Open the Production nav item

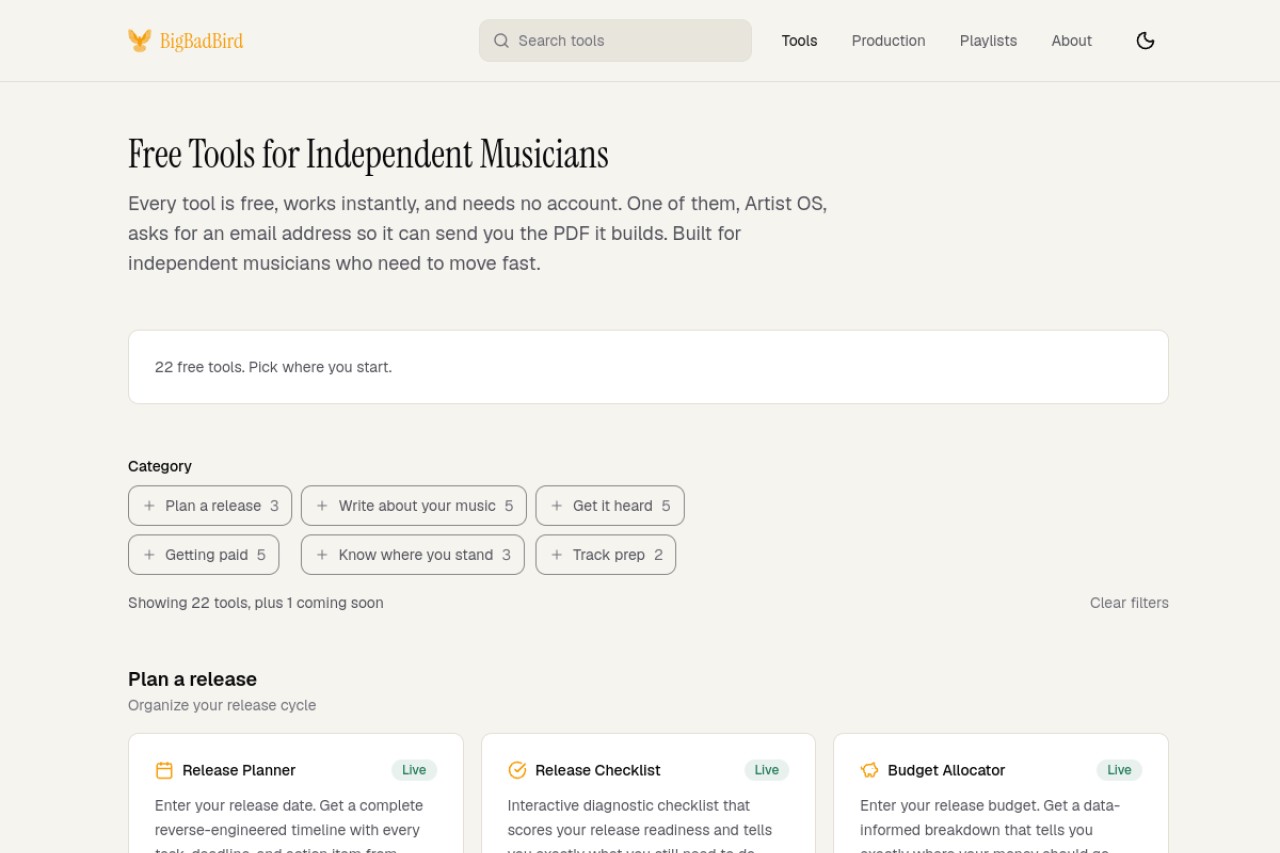click(888, 41)
